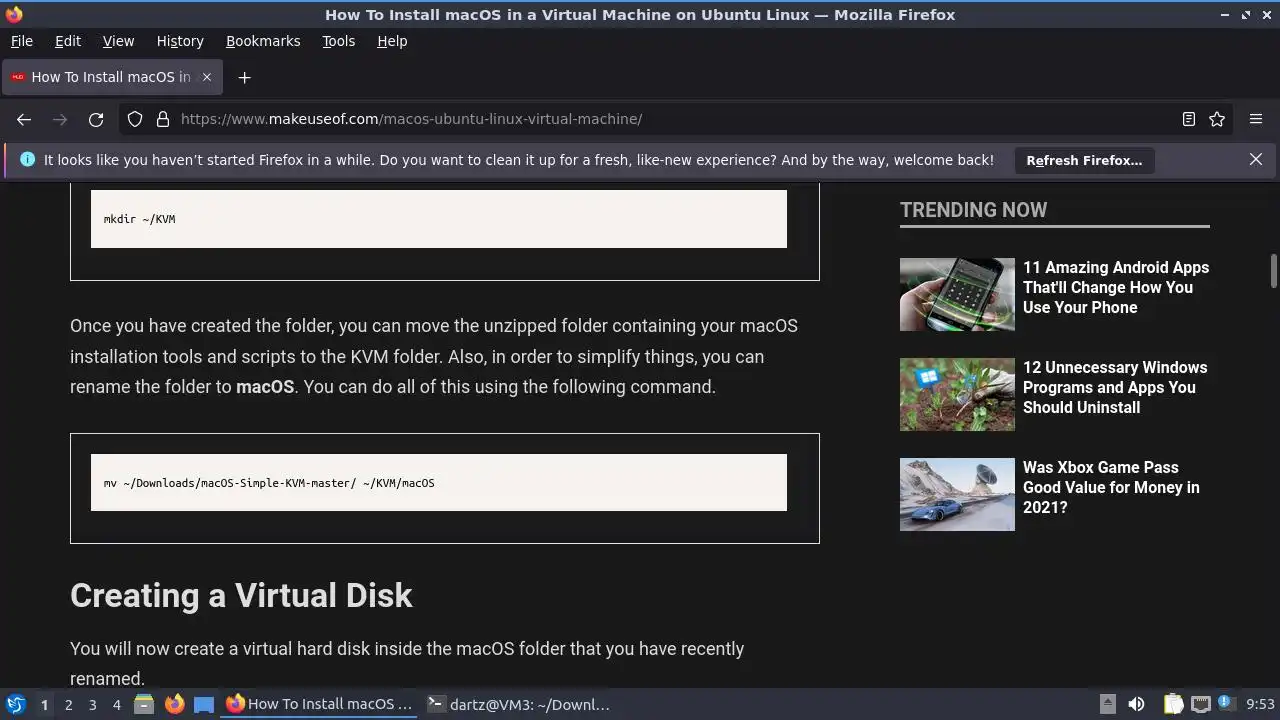This screenshot has width=1280, height=720.
Task: Open the removable media eject tray icon
Action: click(x=1107, y=704)
